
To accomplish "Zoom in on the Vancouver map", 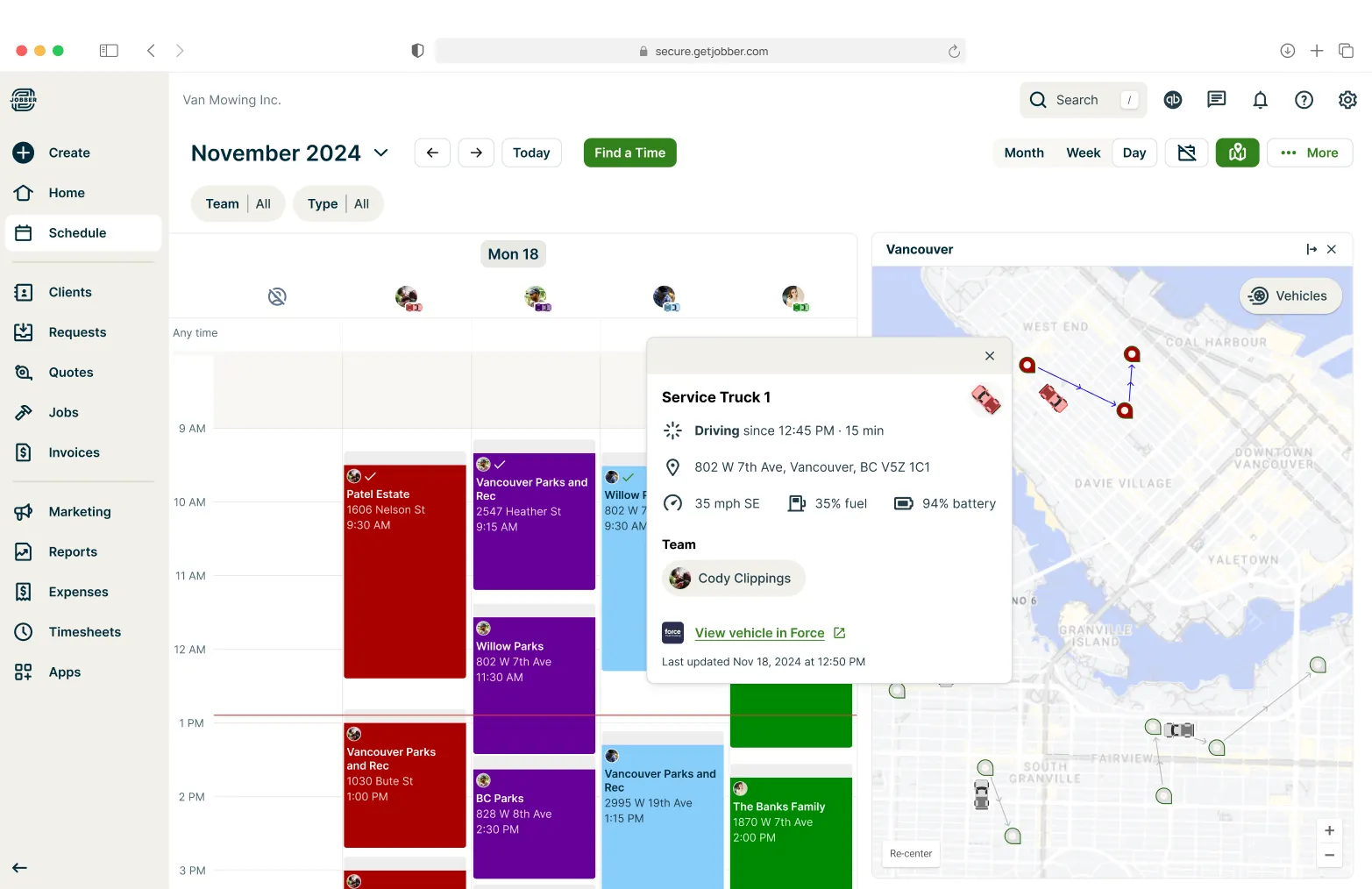I will click(x=1329, y=830).
